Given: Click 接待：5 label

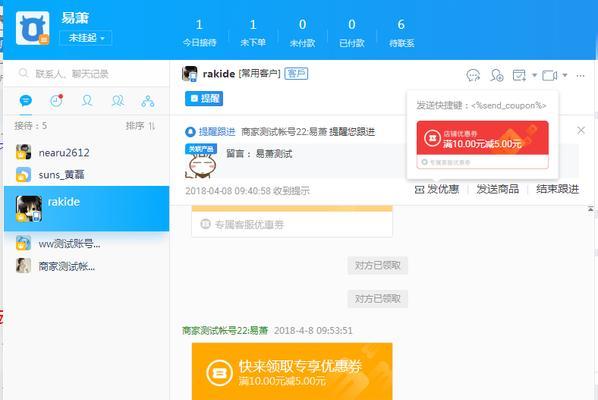Looking at the screenshot, I should 31,126.
